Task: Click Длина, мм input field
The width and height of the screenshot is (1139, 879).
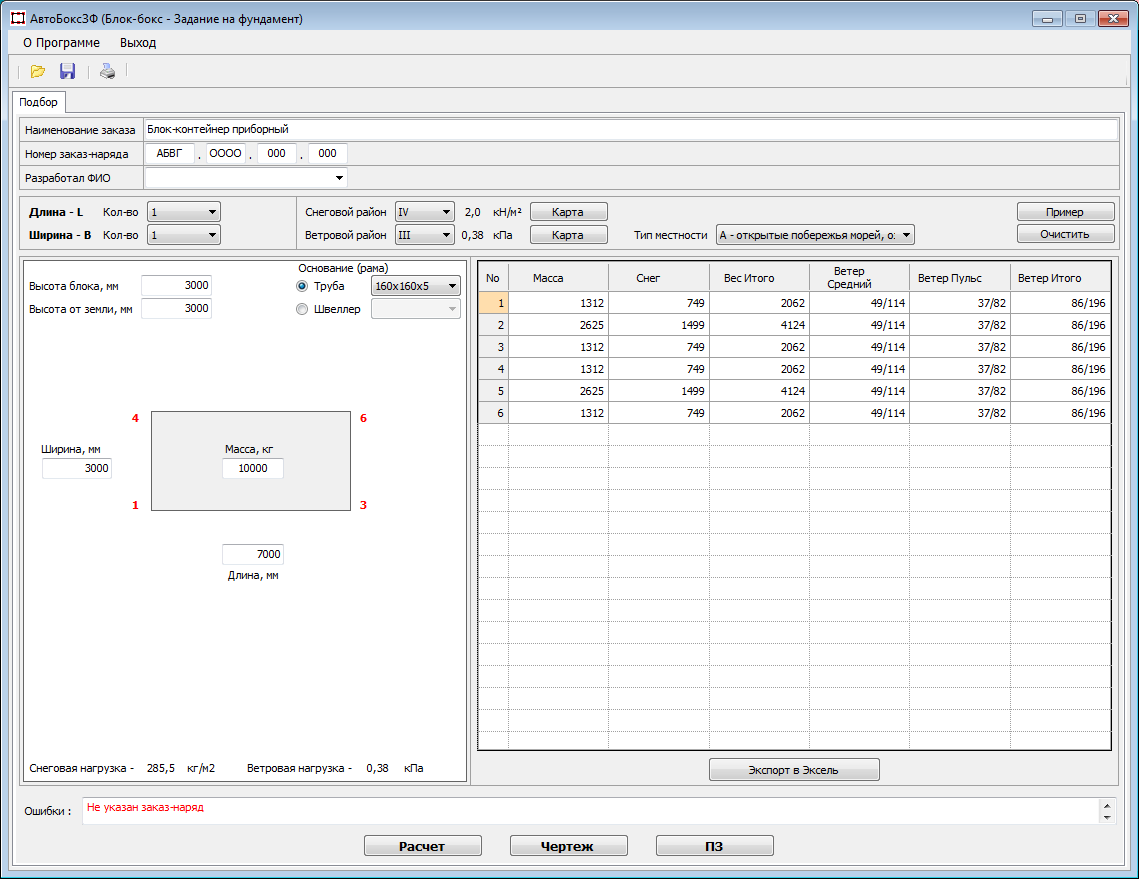Action: tap(253, 554)
